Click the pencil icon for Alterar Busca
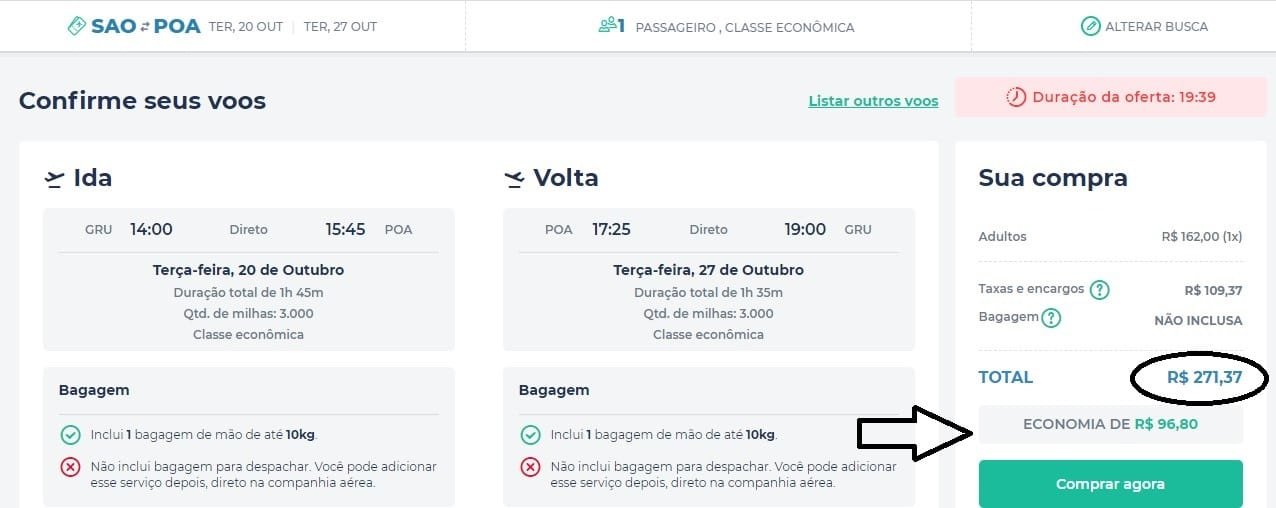Image resolution: width=1276 pixels, height=508 pixels. pos(1091,26)
